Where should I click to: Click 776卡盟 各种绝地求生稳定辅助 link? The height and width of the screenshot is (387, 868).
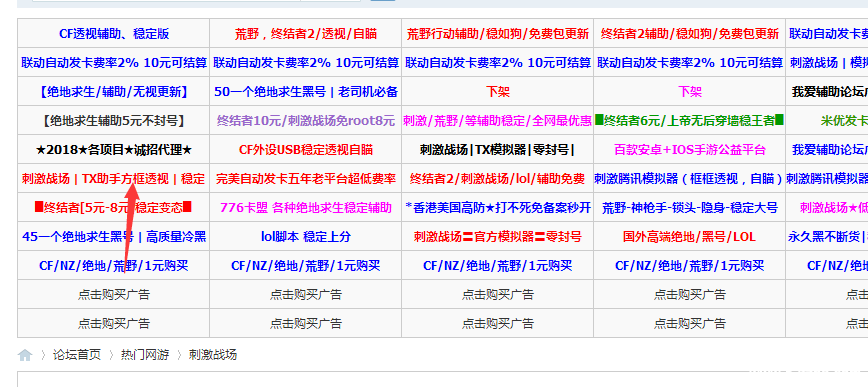pyautogui.click(x=306, y=208)
